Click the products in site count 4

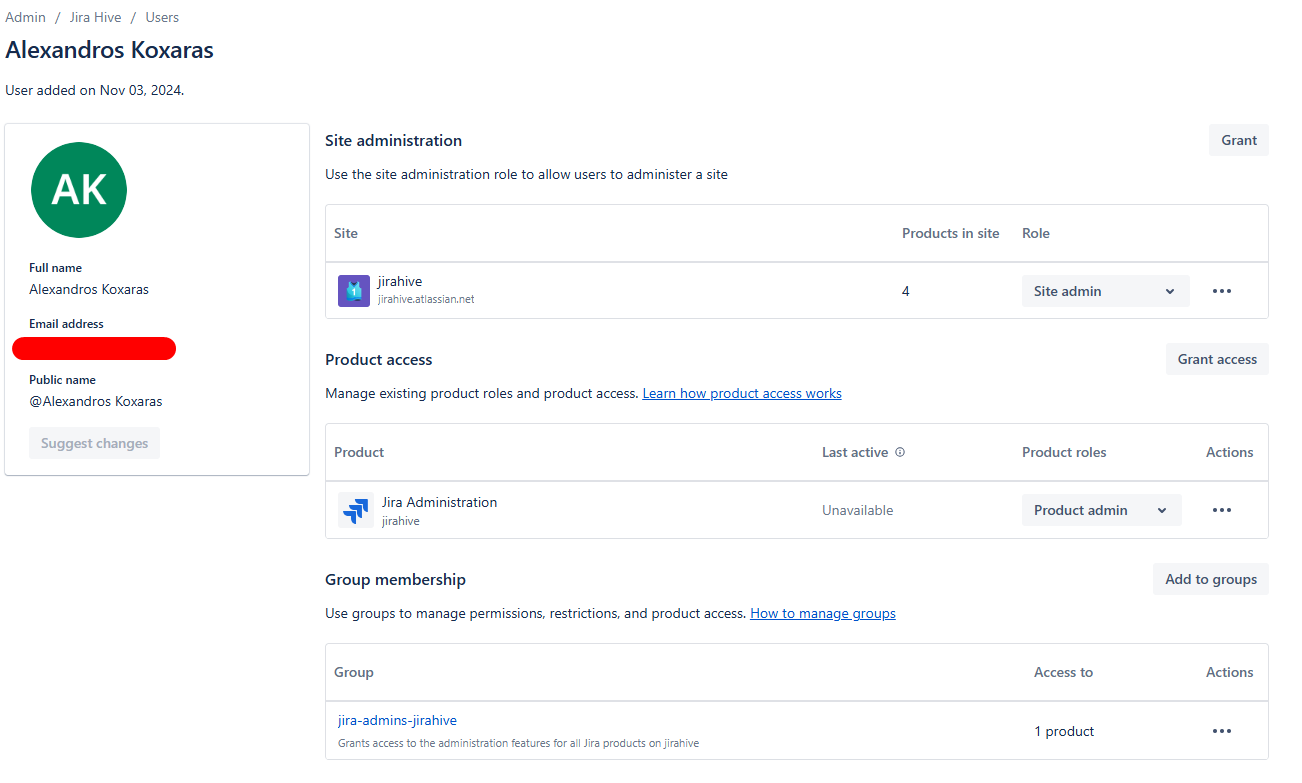(906, 291)
